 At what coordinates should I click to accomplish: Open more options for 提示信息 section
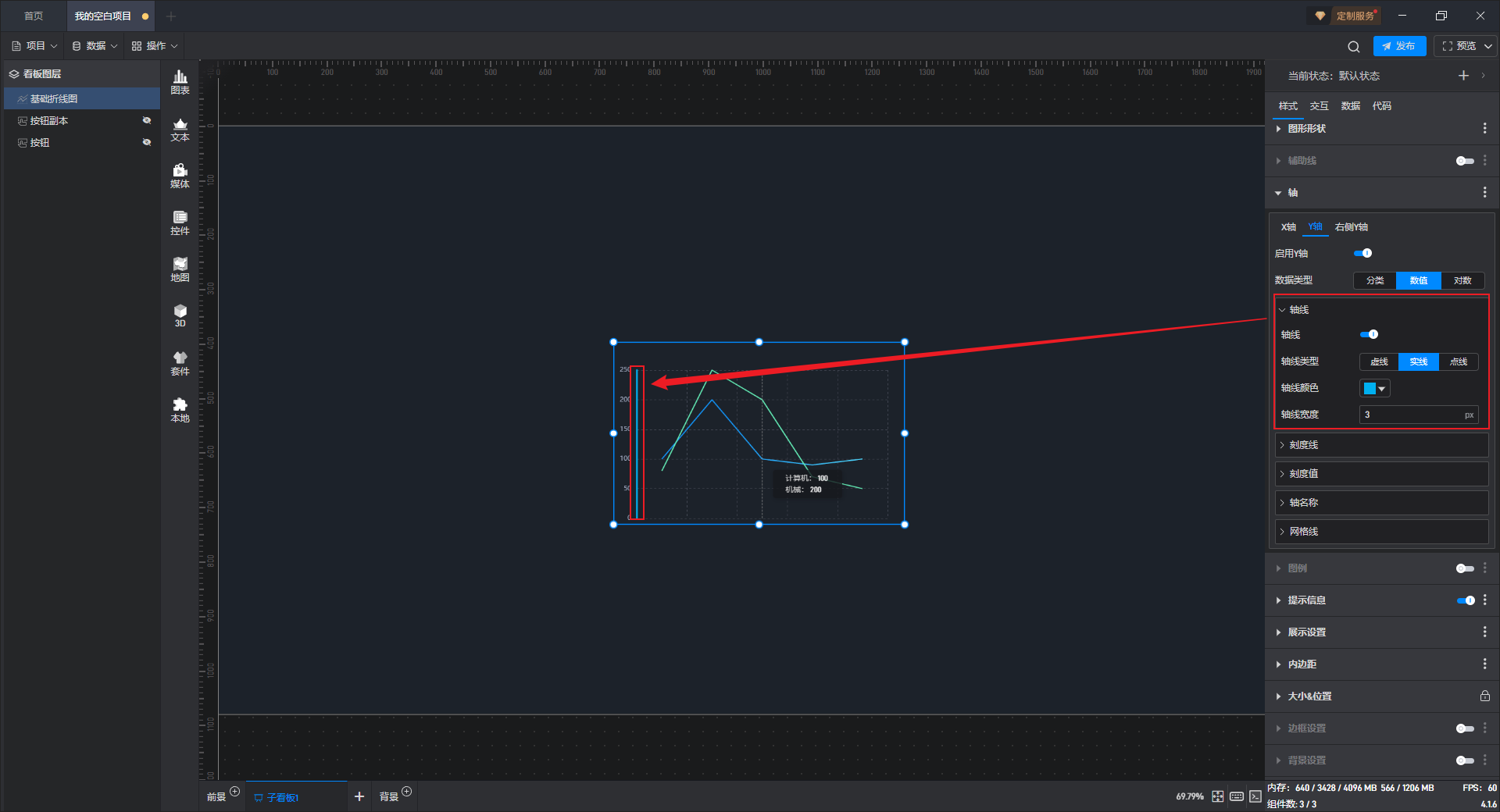(x=1484, y=600)
